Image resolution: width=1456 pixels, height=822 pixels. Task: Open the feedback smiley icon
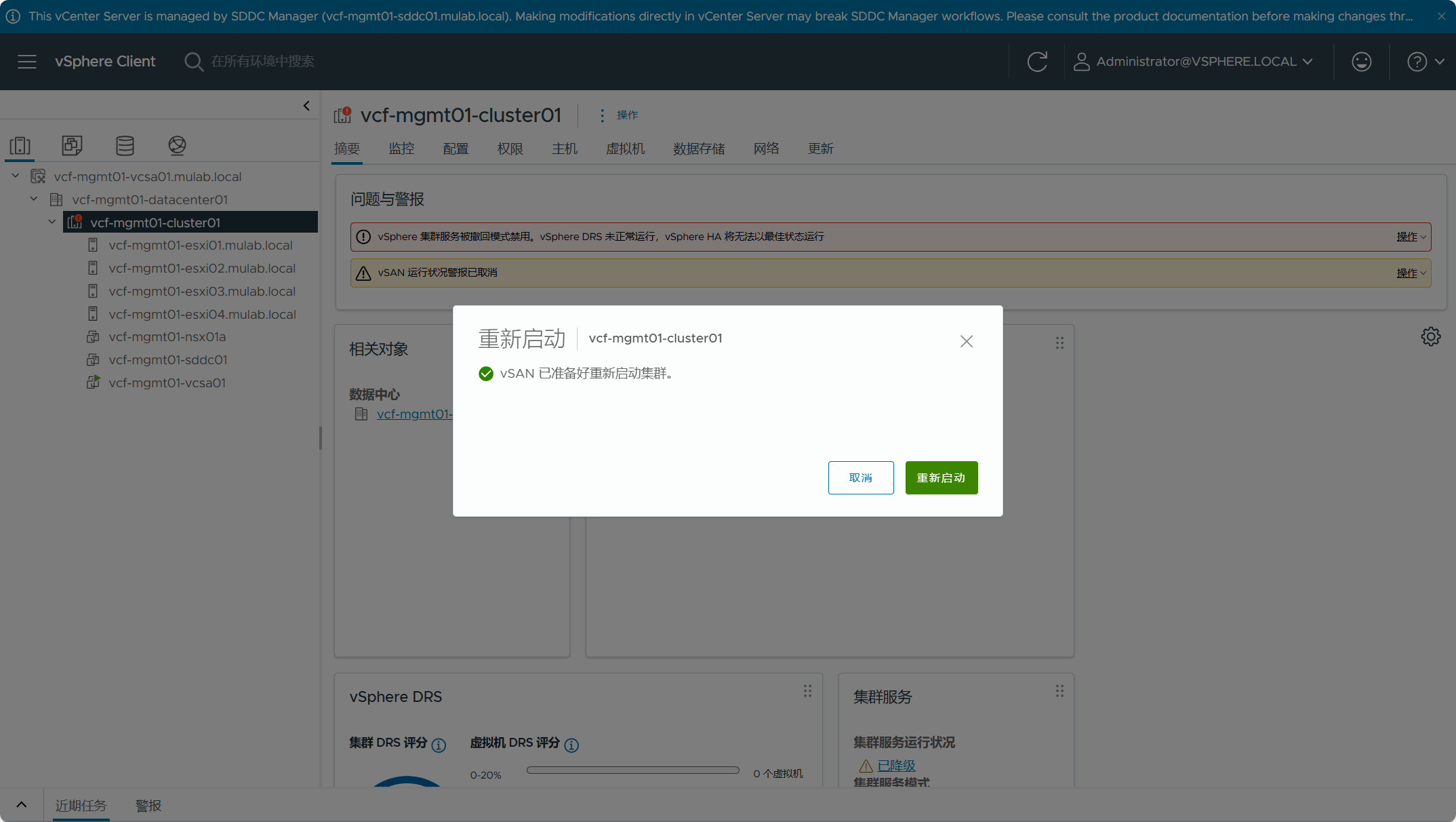[x=1362, y=62]
